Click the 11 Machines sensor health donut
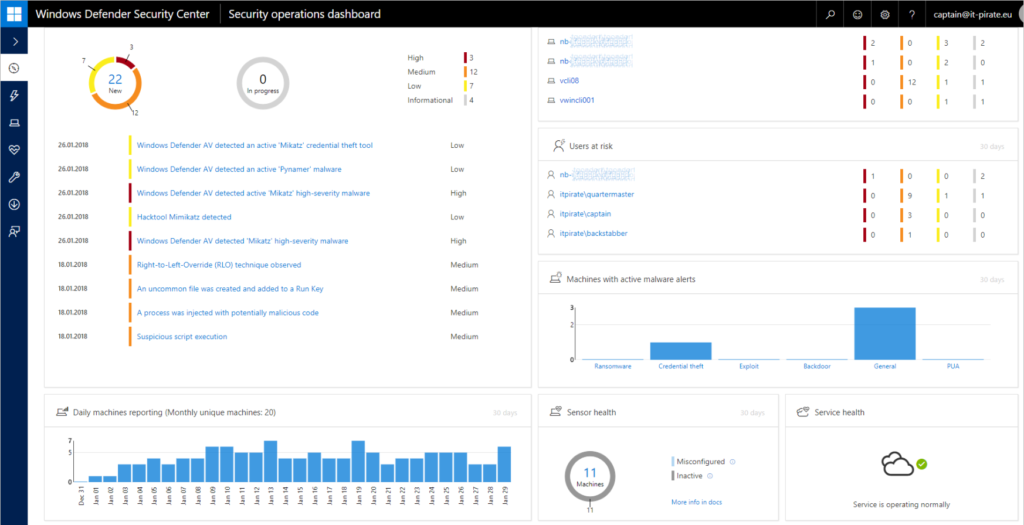The height and width of the screenshot is (525, 1024). pos(590,475)
